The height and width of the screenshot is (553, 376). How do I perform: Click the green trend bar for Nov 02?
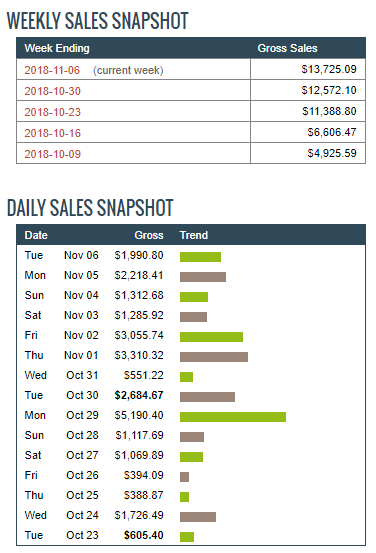[x=211, y=337]
